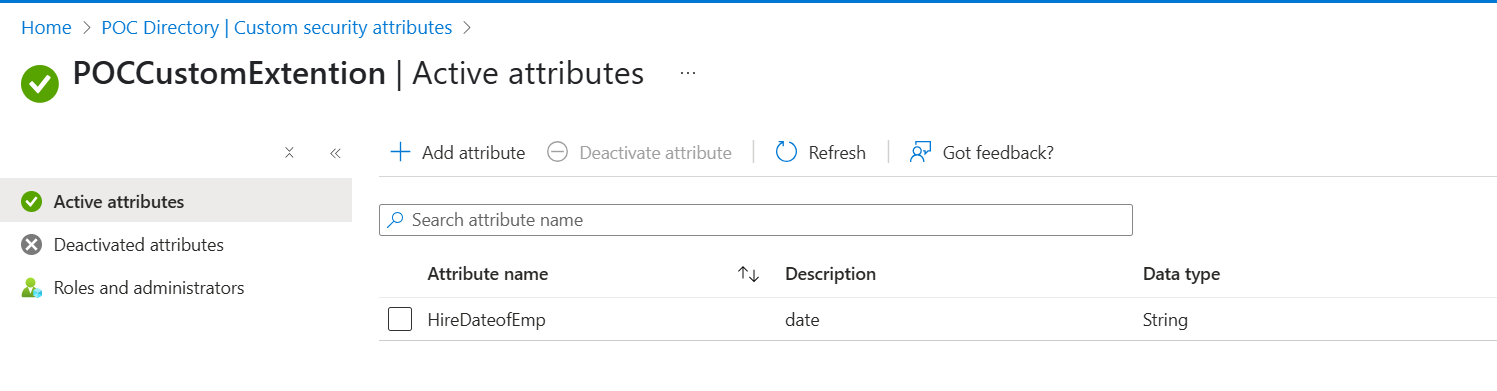Click the search magnifier icon

click(x=396, y=220)
